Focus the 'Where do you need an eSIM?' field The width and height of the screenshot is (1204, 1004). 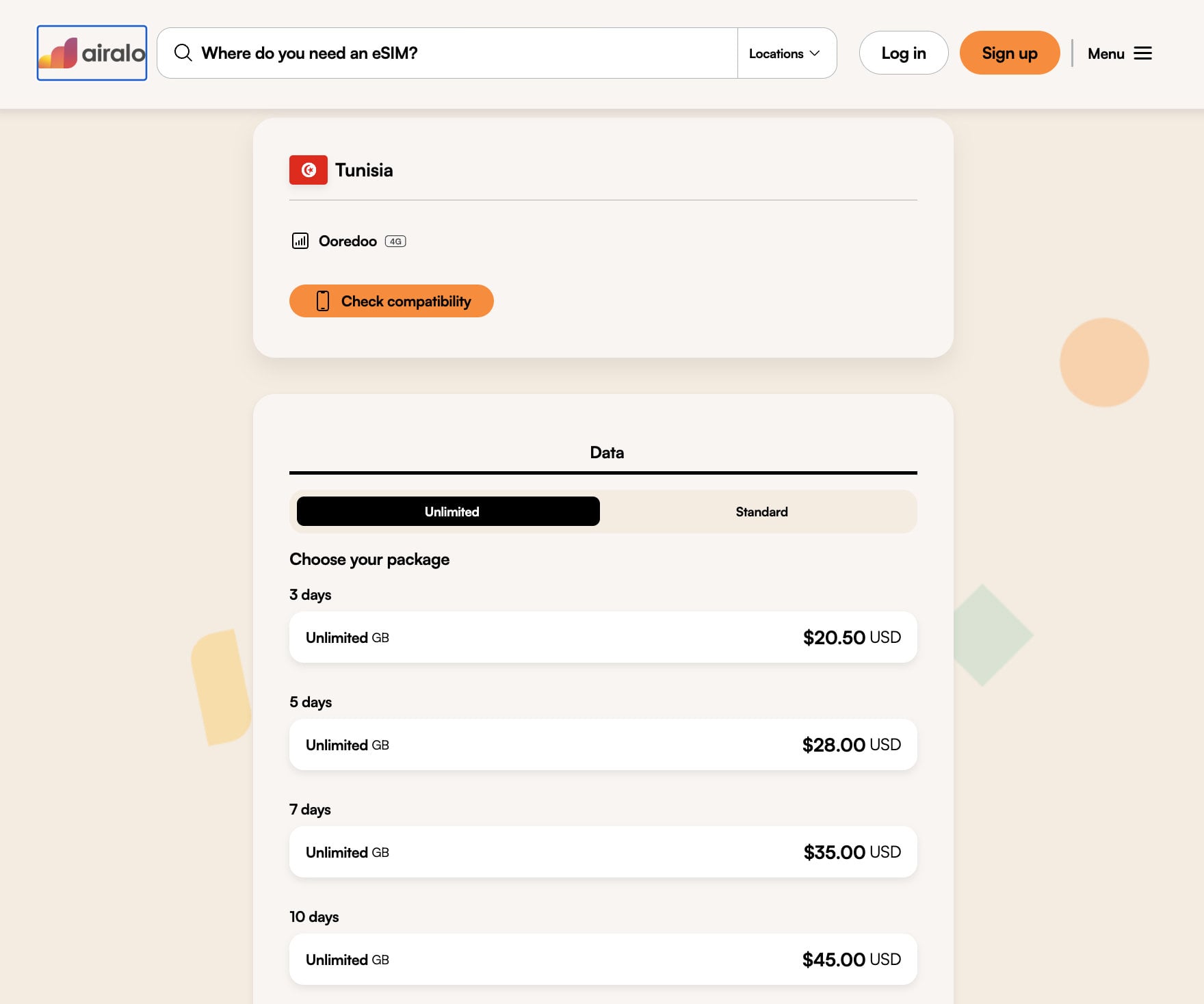coord(447,53)
